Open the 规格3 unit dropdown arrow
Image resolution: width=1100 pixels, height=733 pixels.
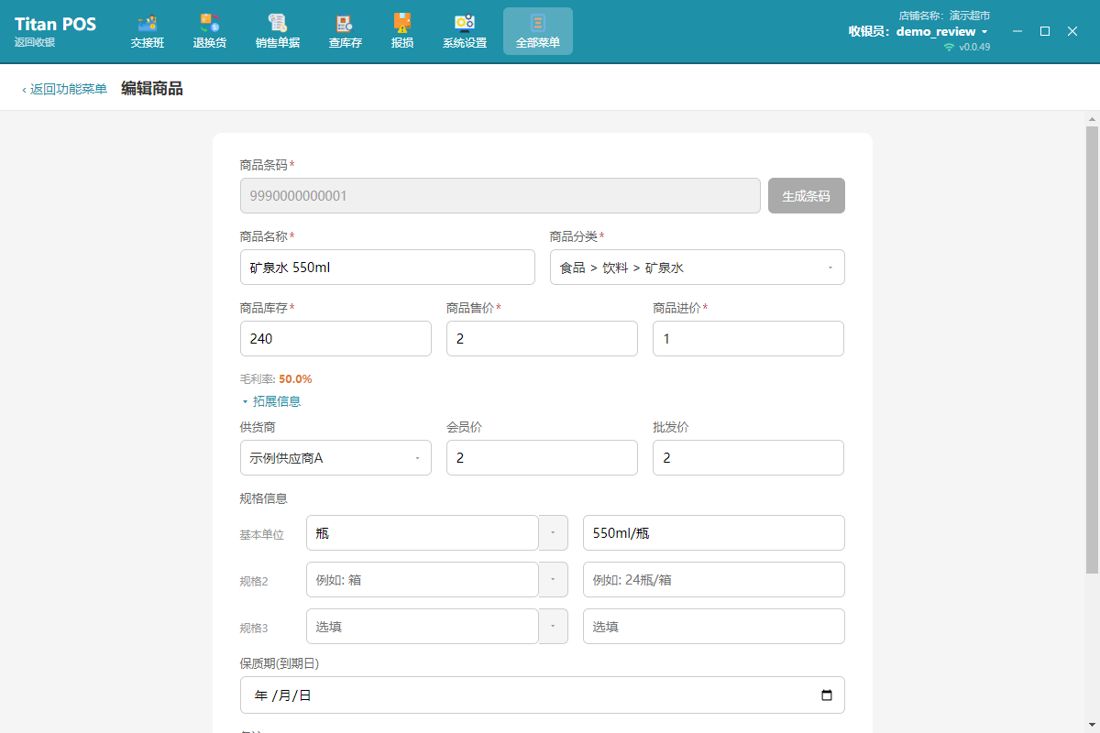click(x=553, y=626)
